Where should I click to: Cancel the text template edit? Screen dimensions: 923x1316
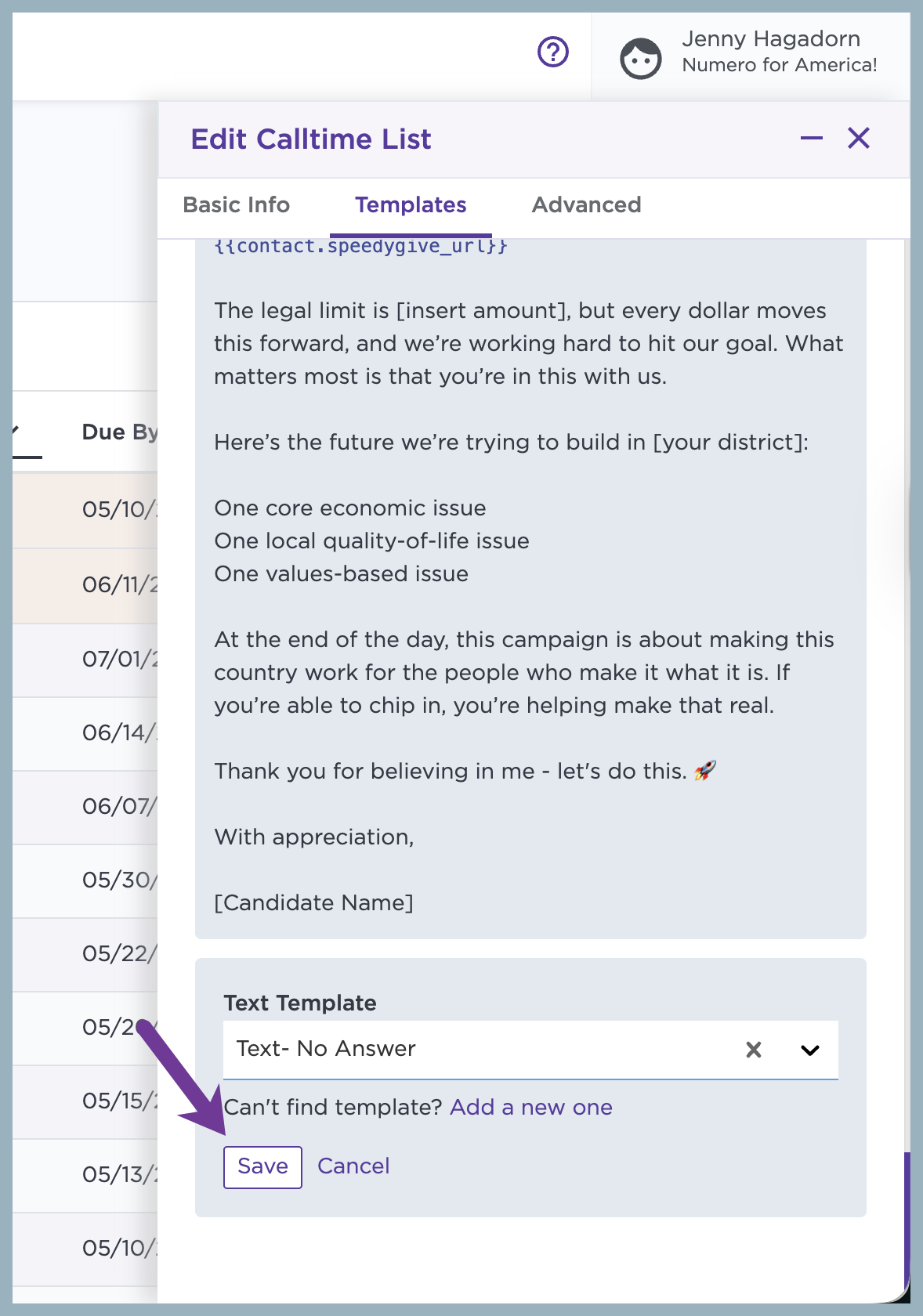pos(353,1166)
